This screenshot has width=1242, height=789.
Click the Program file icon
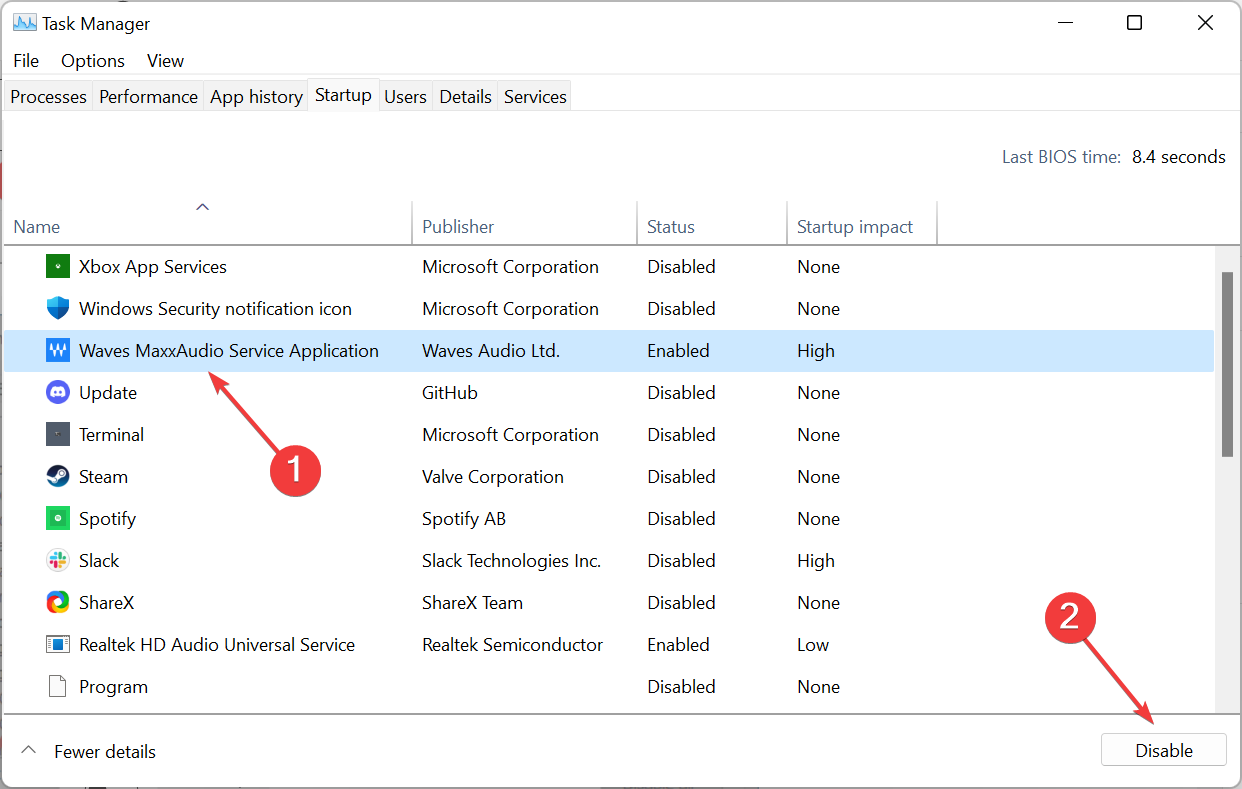coord(59,687)
